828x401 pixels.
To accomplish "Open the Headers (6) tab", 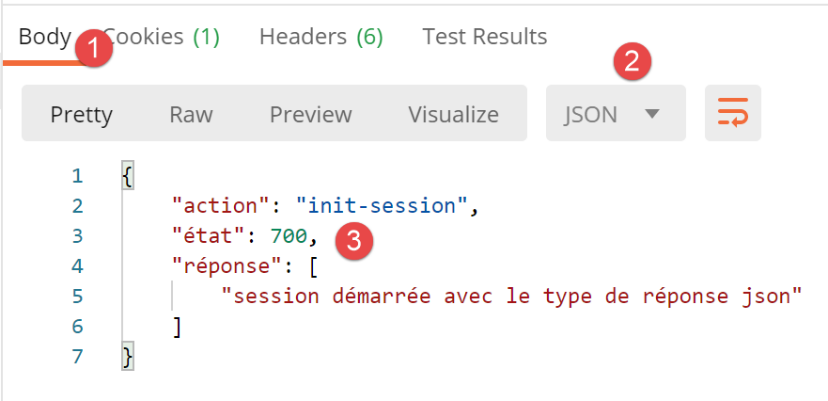I will 320,37.
